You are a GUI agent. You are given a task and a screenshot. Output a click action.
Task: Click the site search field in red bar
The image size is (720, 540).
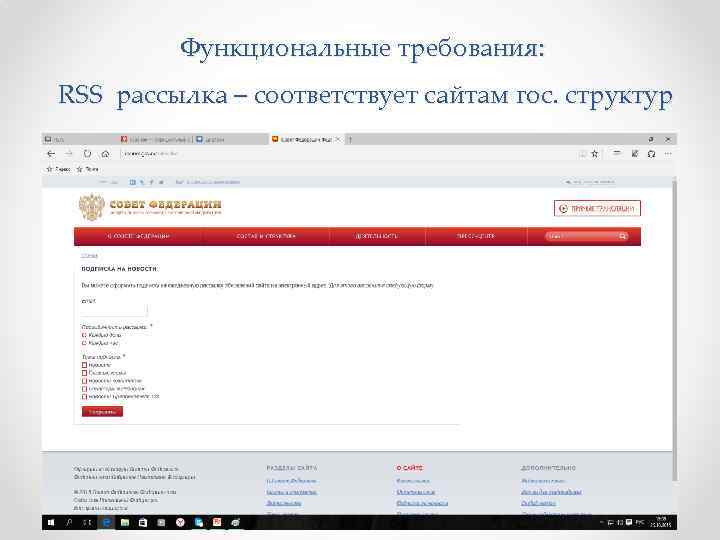click(x=581, y=236)
